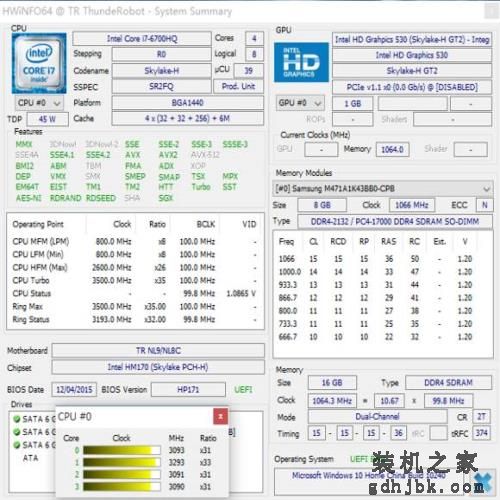Click the ECC N field
500x500 pixels.
[485, 205]
